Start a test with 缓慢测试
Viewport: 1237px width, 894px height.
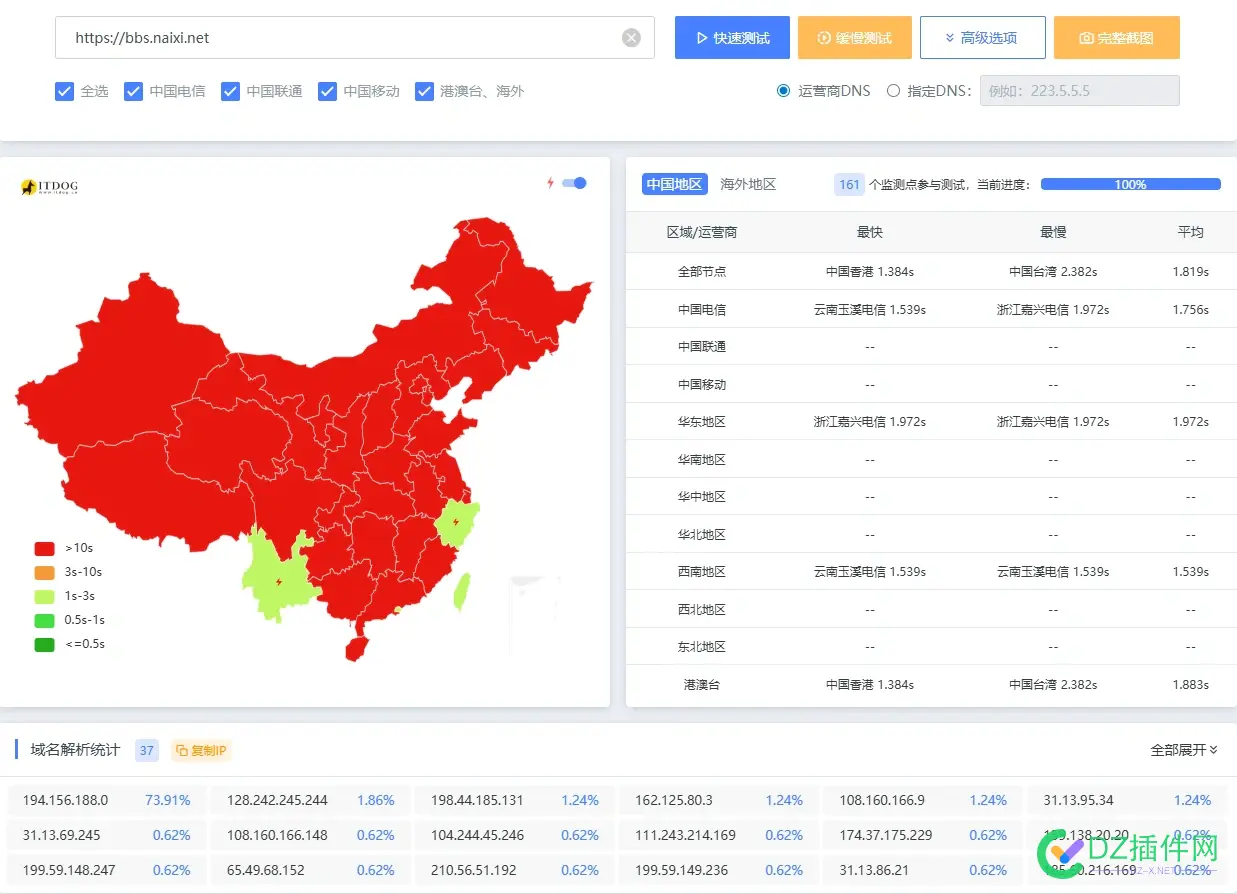click(855, 37)
